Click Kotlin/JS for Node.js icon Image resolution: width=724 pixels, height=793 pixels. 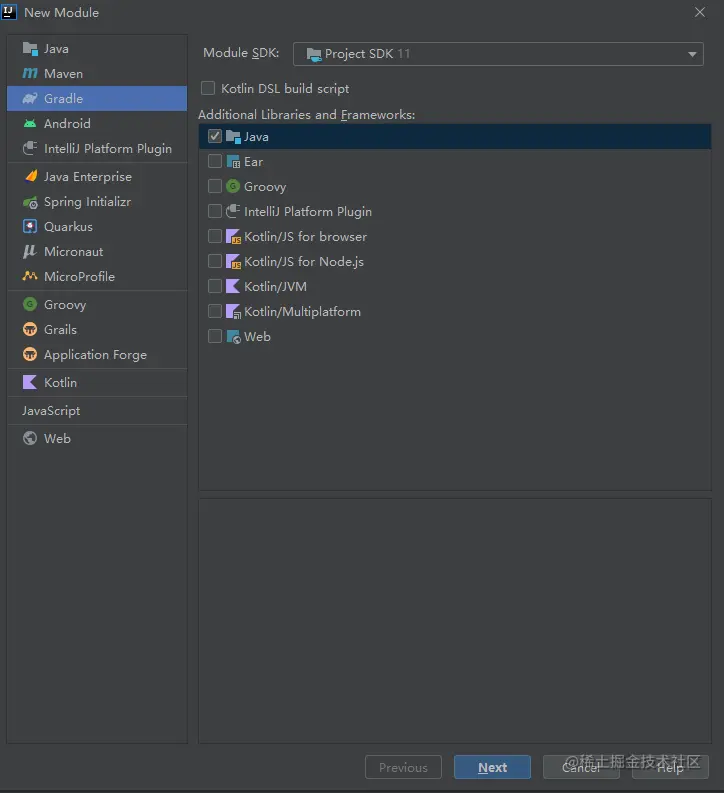click(233, 261)
